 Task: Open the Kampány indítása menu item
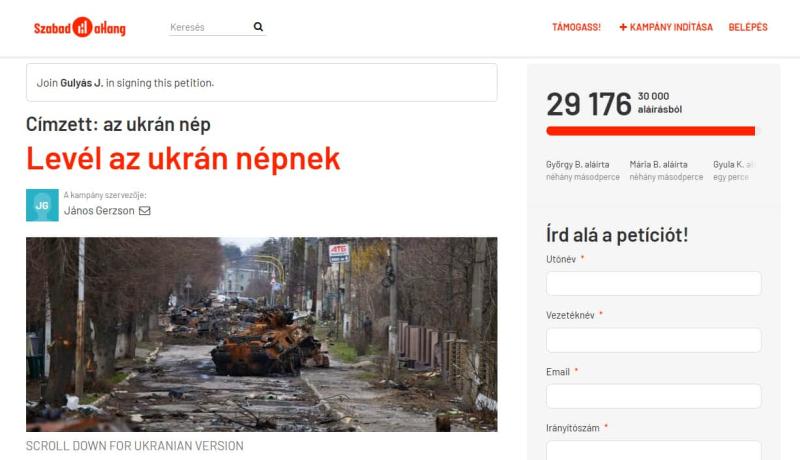click(x=666, y=27)
